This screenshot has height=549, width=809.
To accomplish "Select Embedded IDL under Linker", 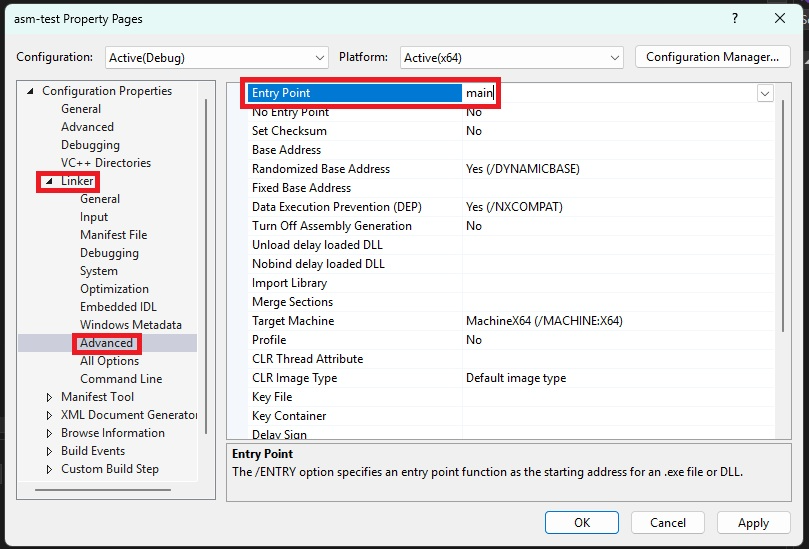I will tap(118, 307).
